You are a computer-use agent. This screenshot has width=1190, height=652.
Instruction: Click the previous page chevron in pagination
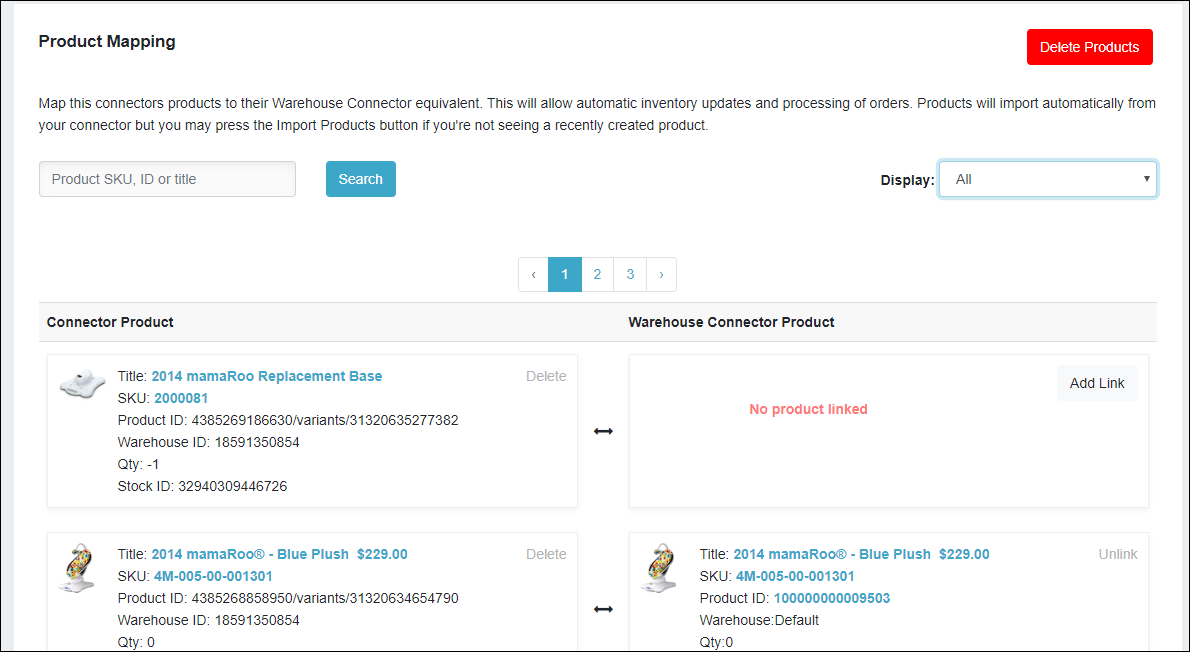pyautogui.click(x=533, y=274)
